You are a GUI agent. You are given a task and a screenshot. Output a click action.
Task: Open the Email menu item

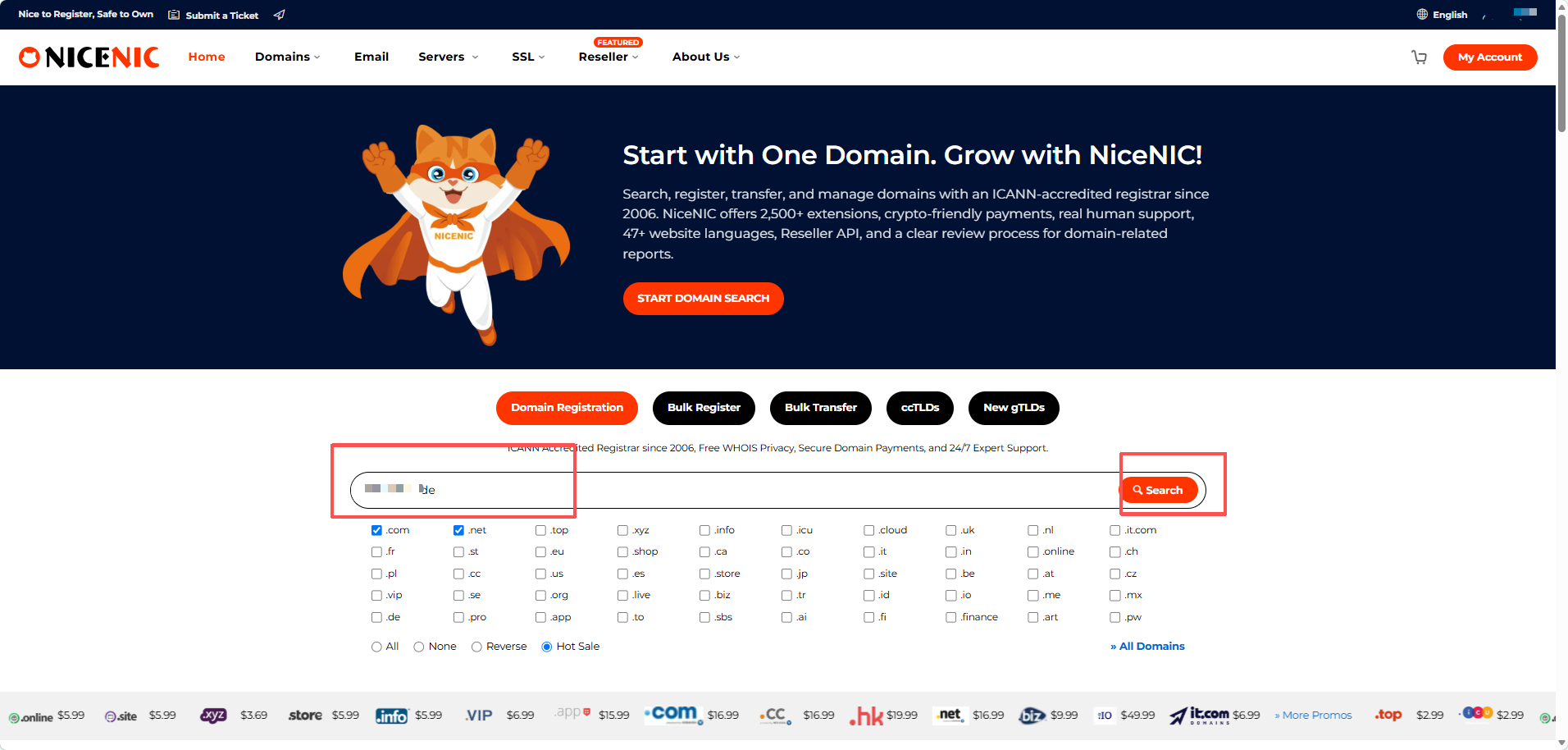tap(371, 57)
